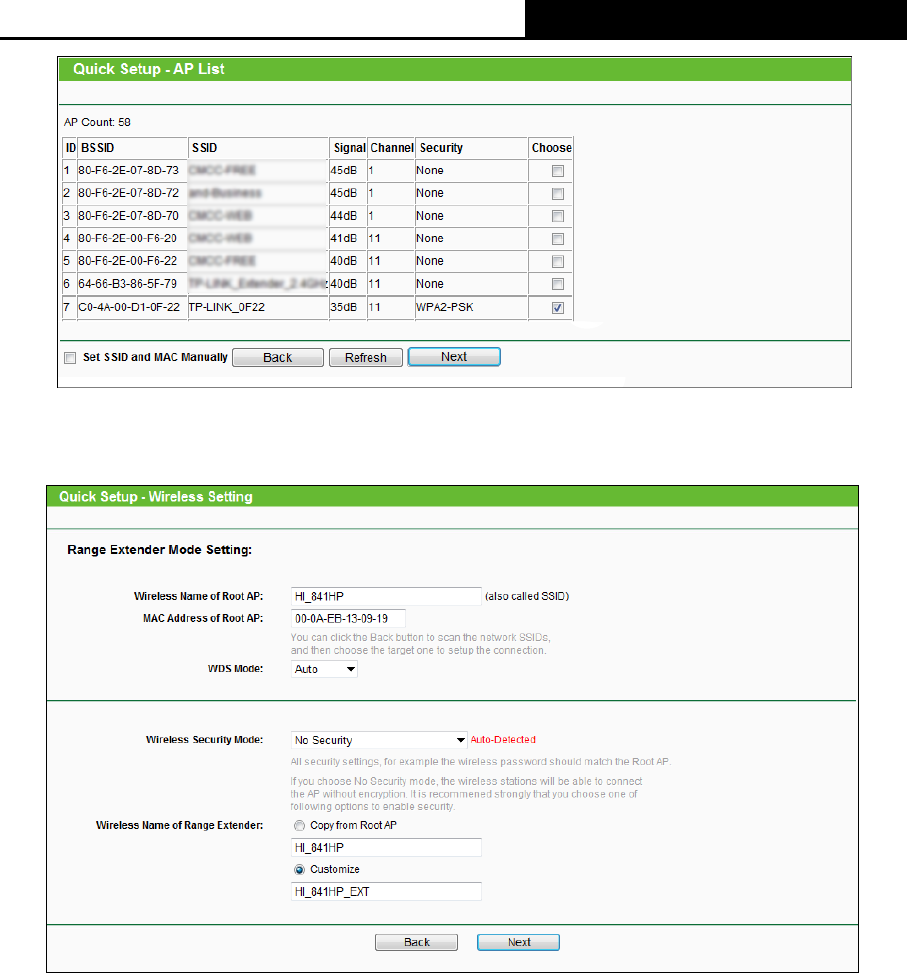Open the Wireless Security Mode dropdown
Viewport: 907px width, 973px height.
[x=379, y=740]
